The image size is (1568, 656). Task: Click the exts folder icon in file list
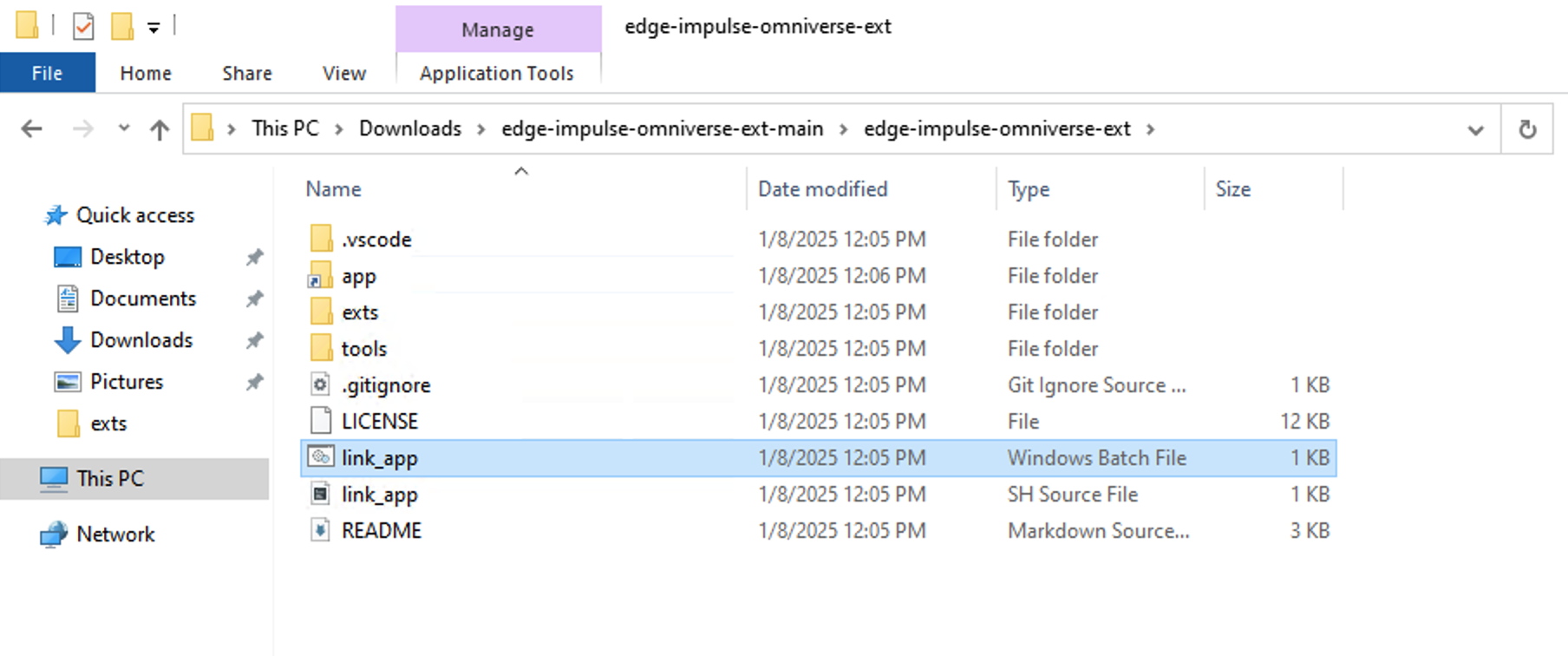[x=321, y=312]
